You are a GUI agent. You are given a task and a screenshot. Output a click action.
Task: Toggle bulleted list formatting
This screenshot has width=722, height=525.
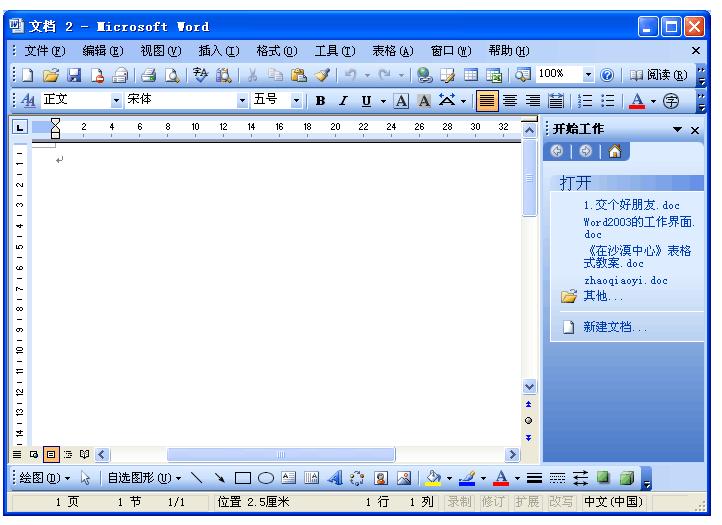[x=608, y=100]
